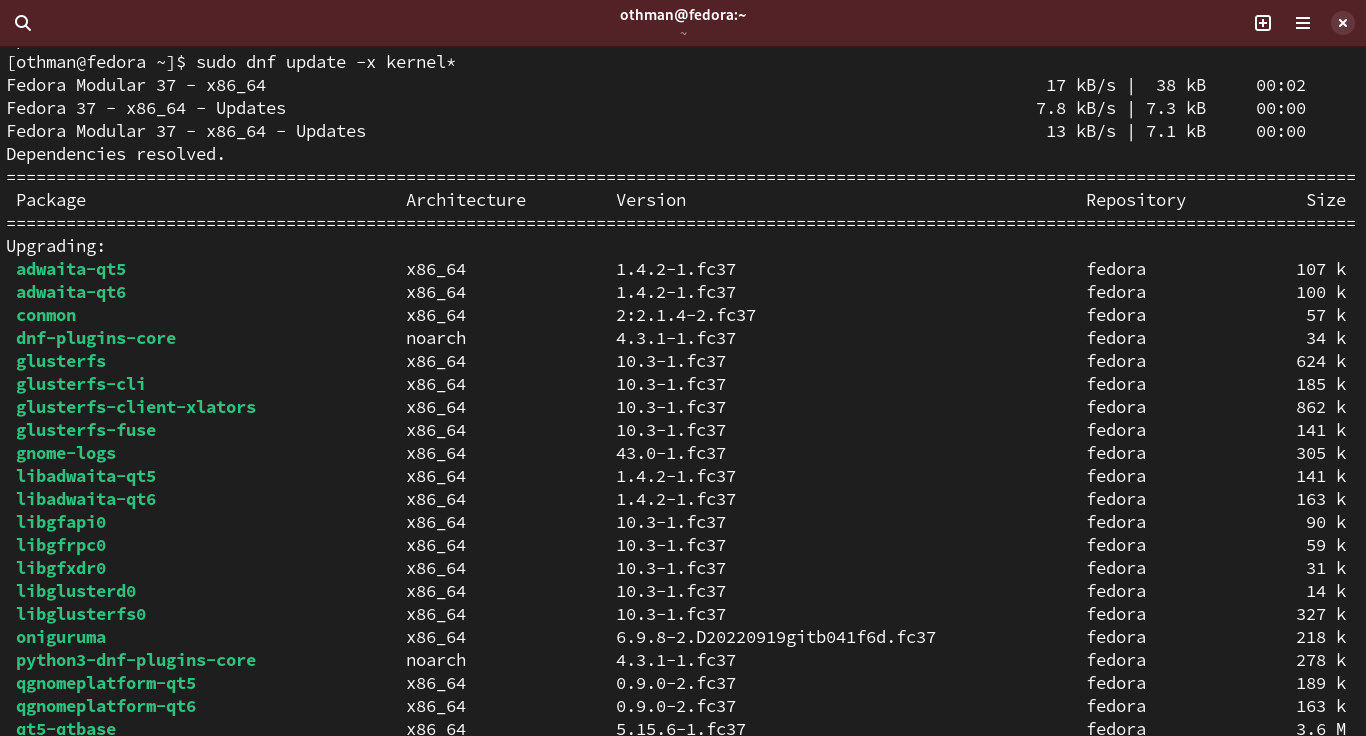The image size is (1366, 736).
Task: Click the qgnomeplatform-qt6 package name
Action: point(106,706)
